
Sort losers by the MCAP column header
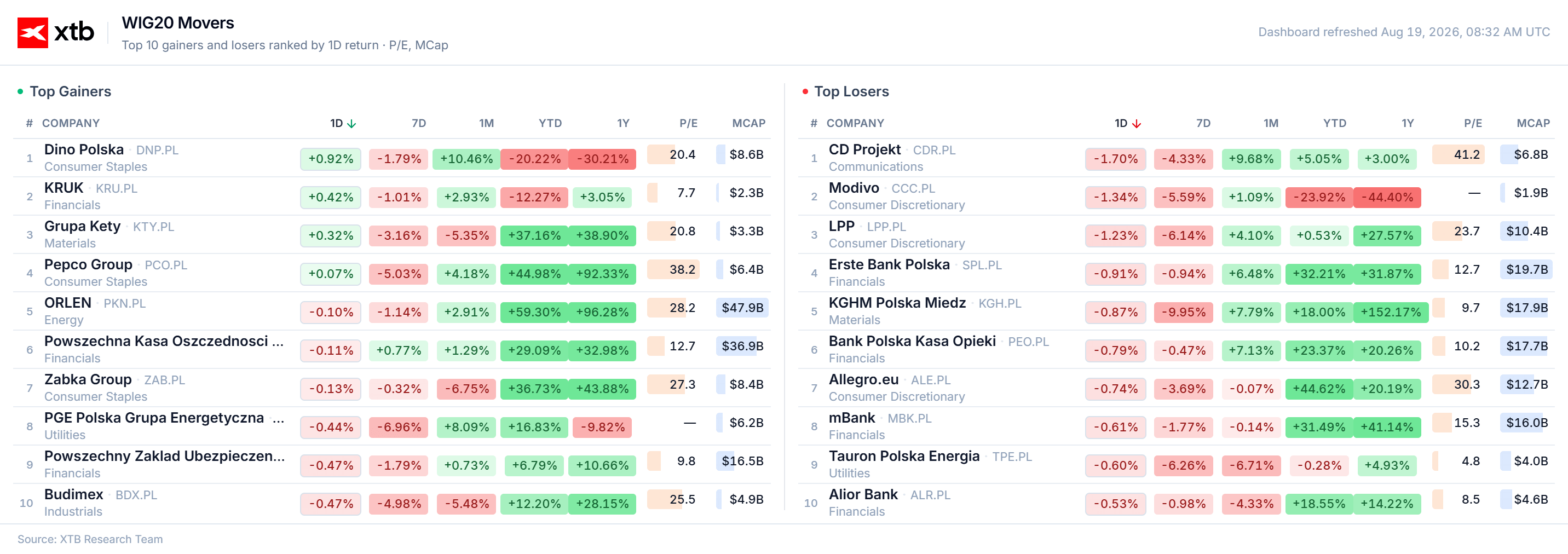[x=1533, y=124]
